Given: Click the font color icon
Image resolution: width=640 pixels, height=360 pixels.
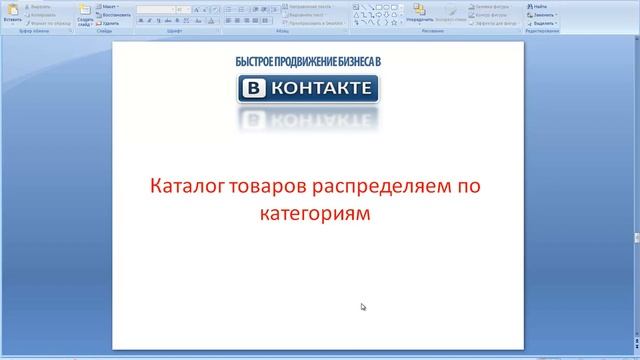Looking at the screenshot, I should click(211, 20).
